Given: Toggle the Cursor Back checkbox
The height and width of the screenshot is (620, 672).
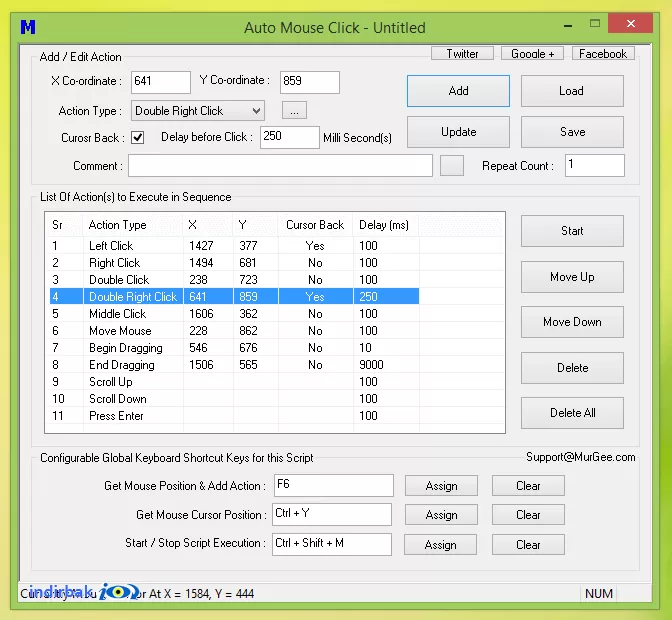Looking at the screenshot, I should pyautogui.click(x=138, y=138).
